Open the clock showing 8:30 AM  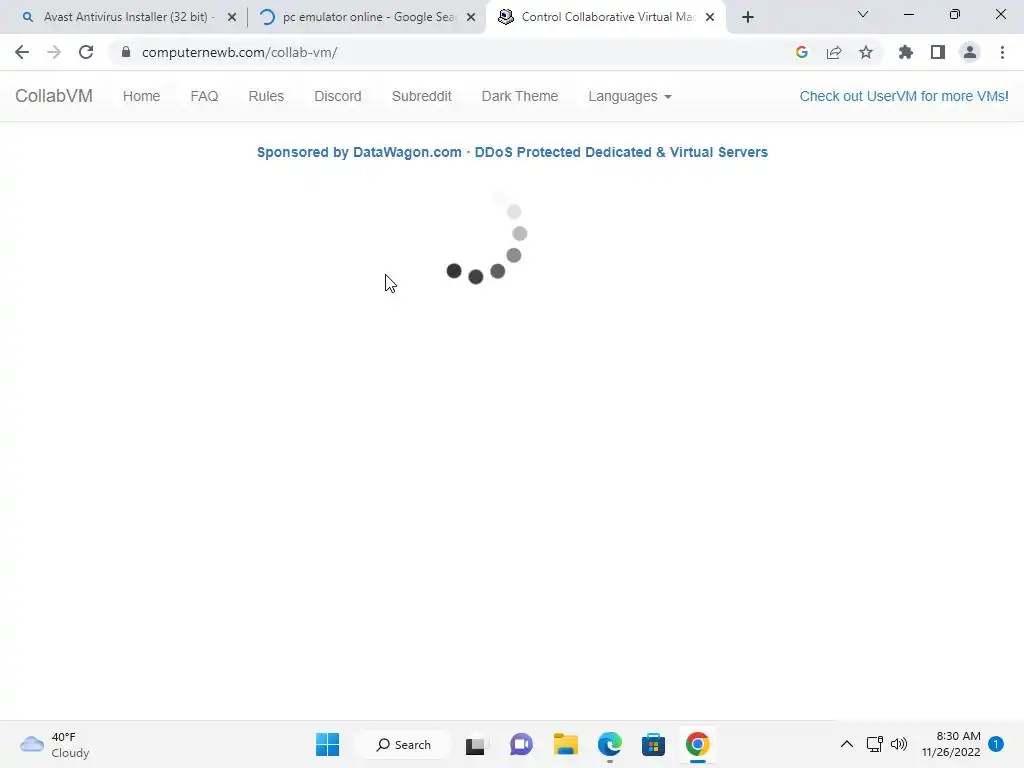(x=951, y=744)
